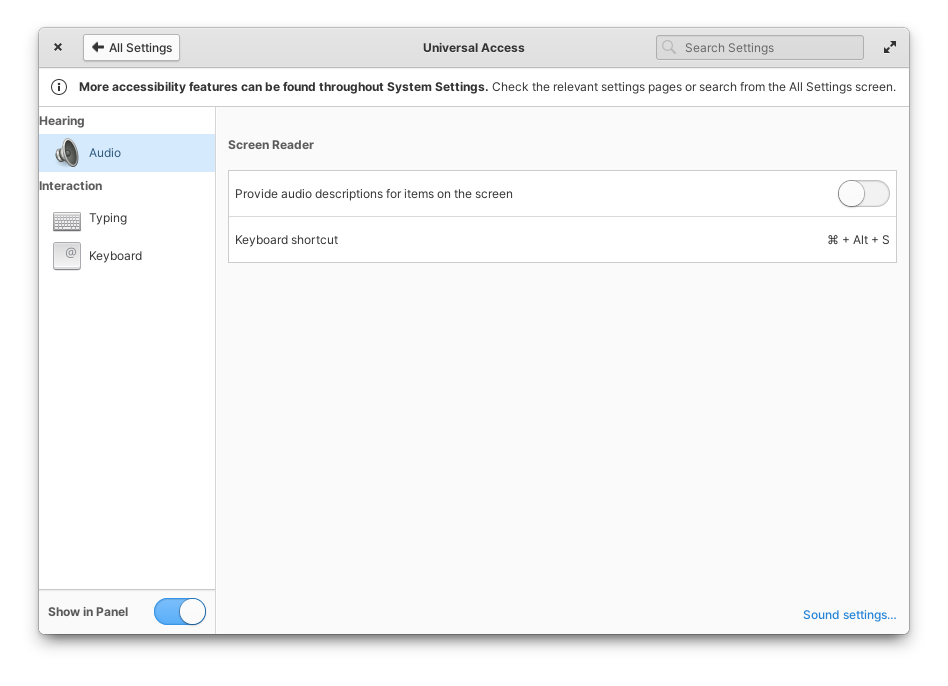Click the back arrow on All Settings
948x686 pixels.
click(x=96, y=47)
